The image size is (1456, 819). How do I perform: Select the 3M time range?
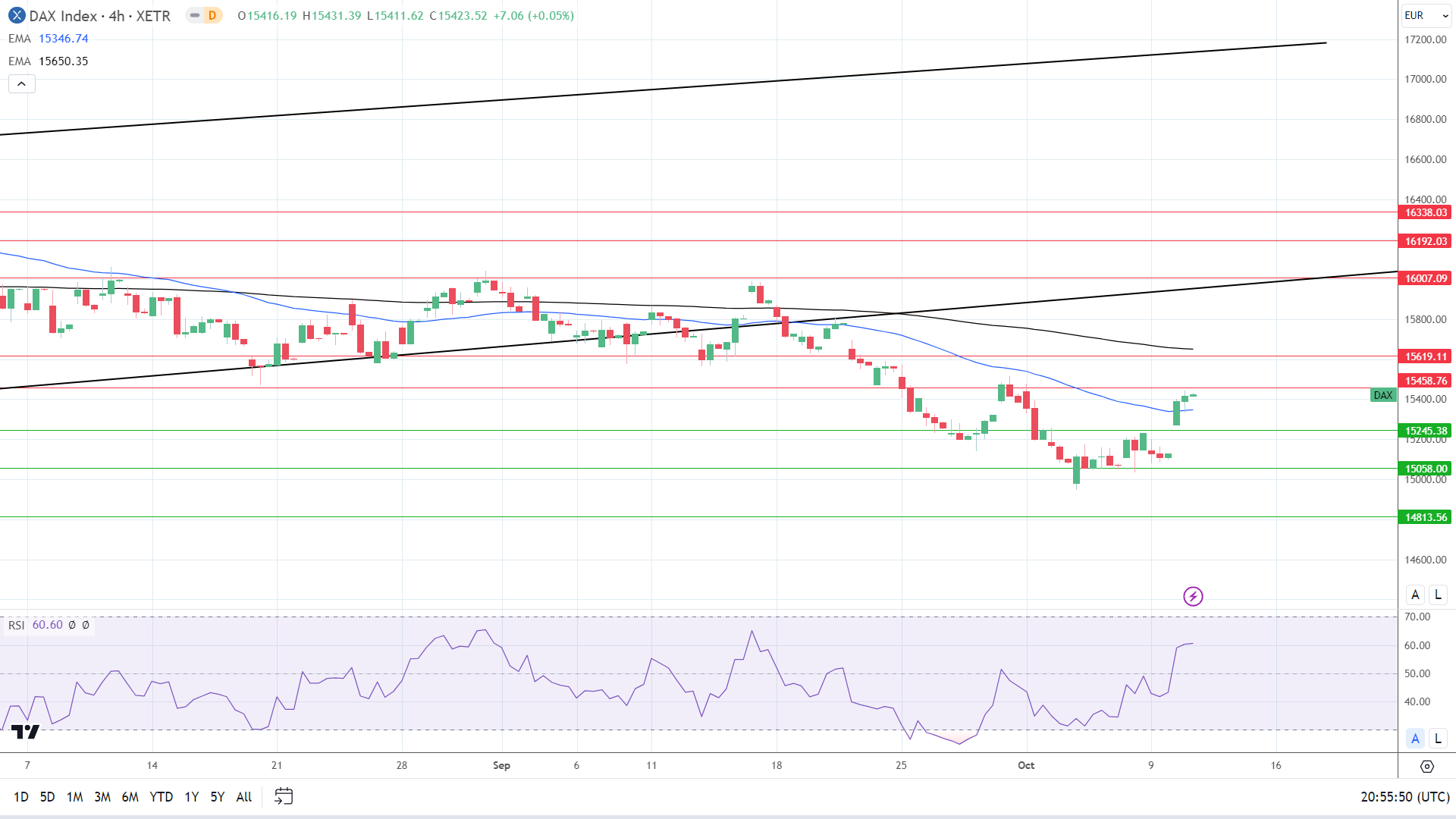tap(102, 797)
